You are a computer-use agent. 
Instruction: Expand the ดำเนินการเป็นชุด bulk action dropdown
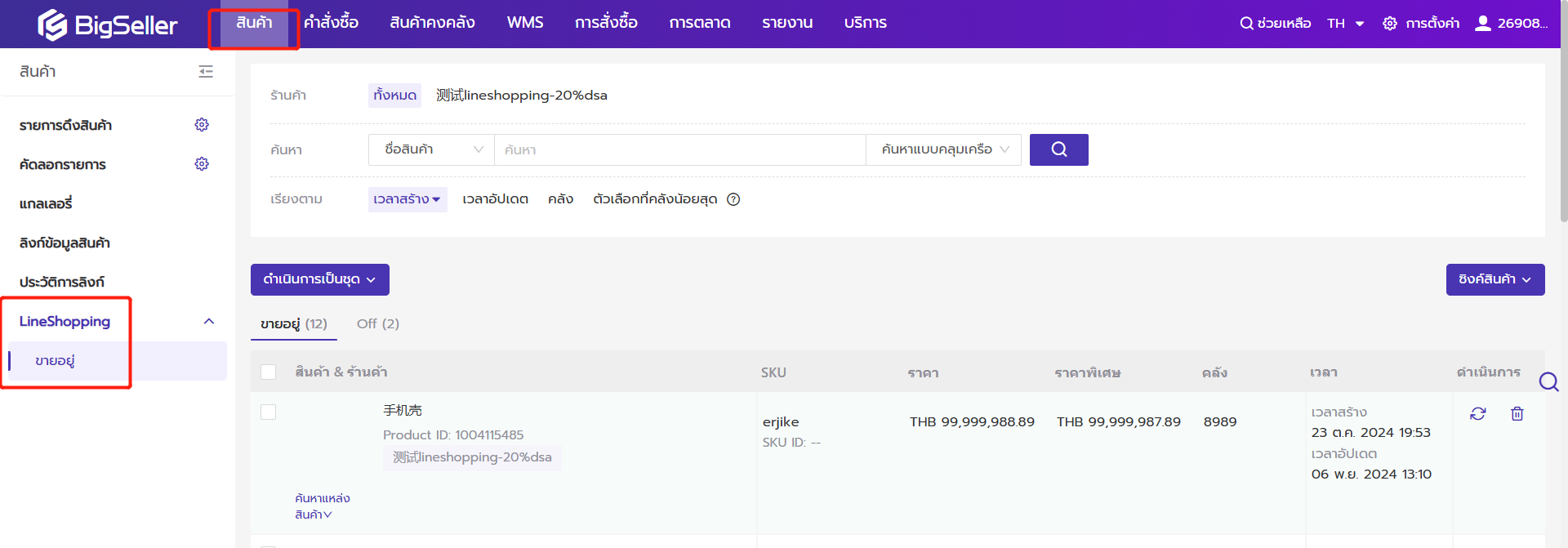point(319,279)
